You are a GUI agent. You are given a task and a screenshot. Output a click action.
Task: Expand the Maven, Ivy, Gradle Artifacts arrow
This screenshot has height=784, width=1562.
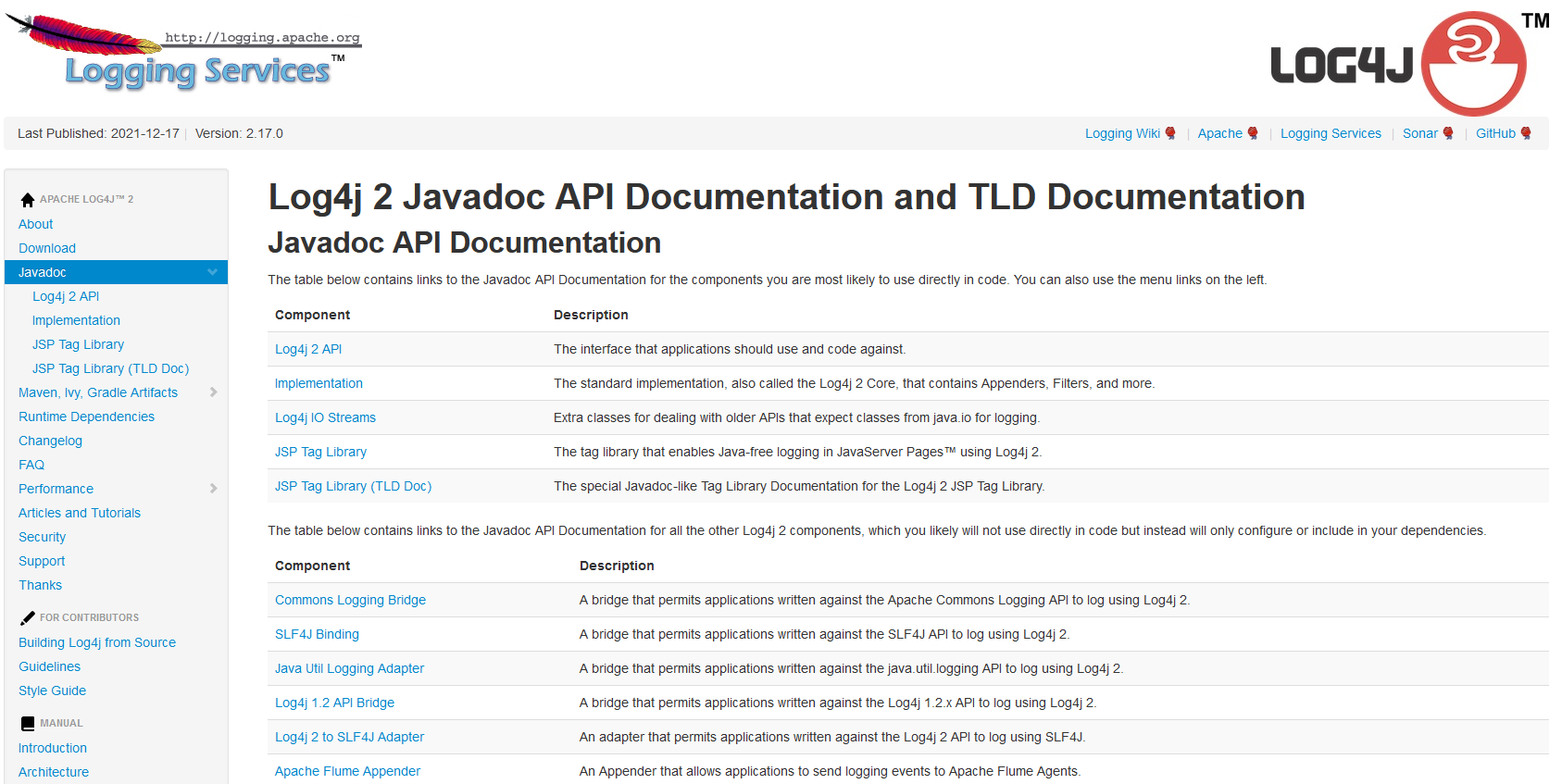(213, 392)
